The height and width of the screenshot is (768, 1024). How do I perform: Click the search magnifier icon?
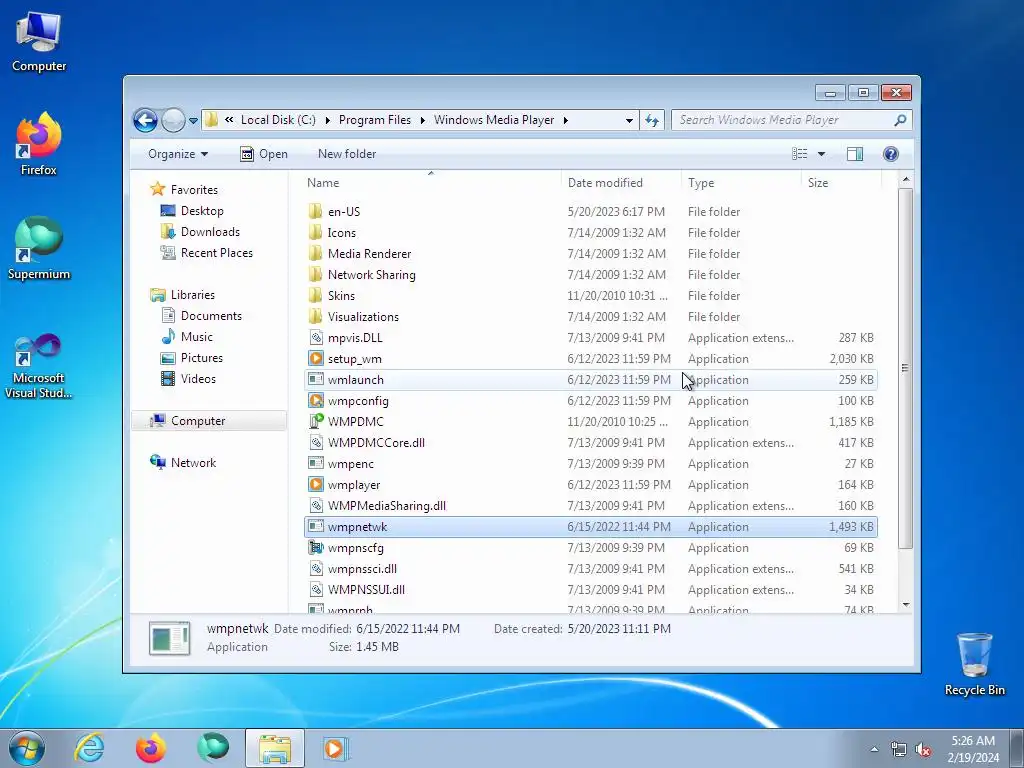click(900, 120)
